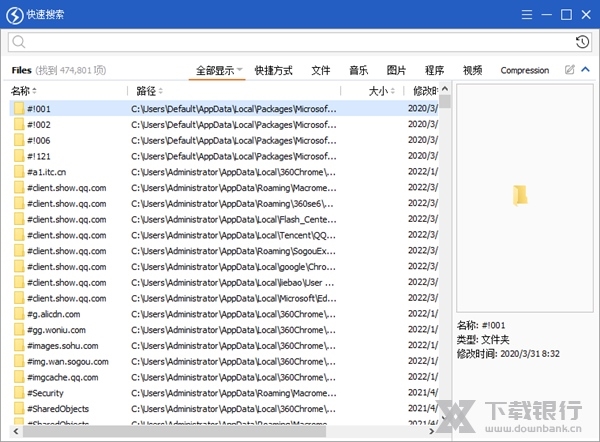Click folder icon of #!002 row
600x442 pixels.
pyautogui.click(x=19, y=124)
